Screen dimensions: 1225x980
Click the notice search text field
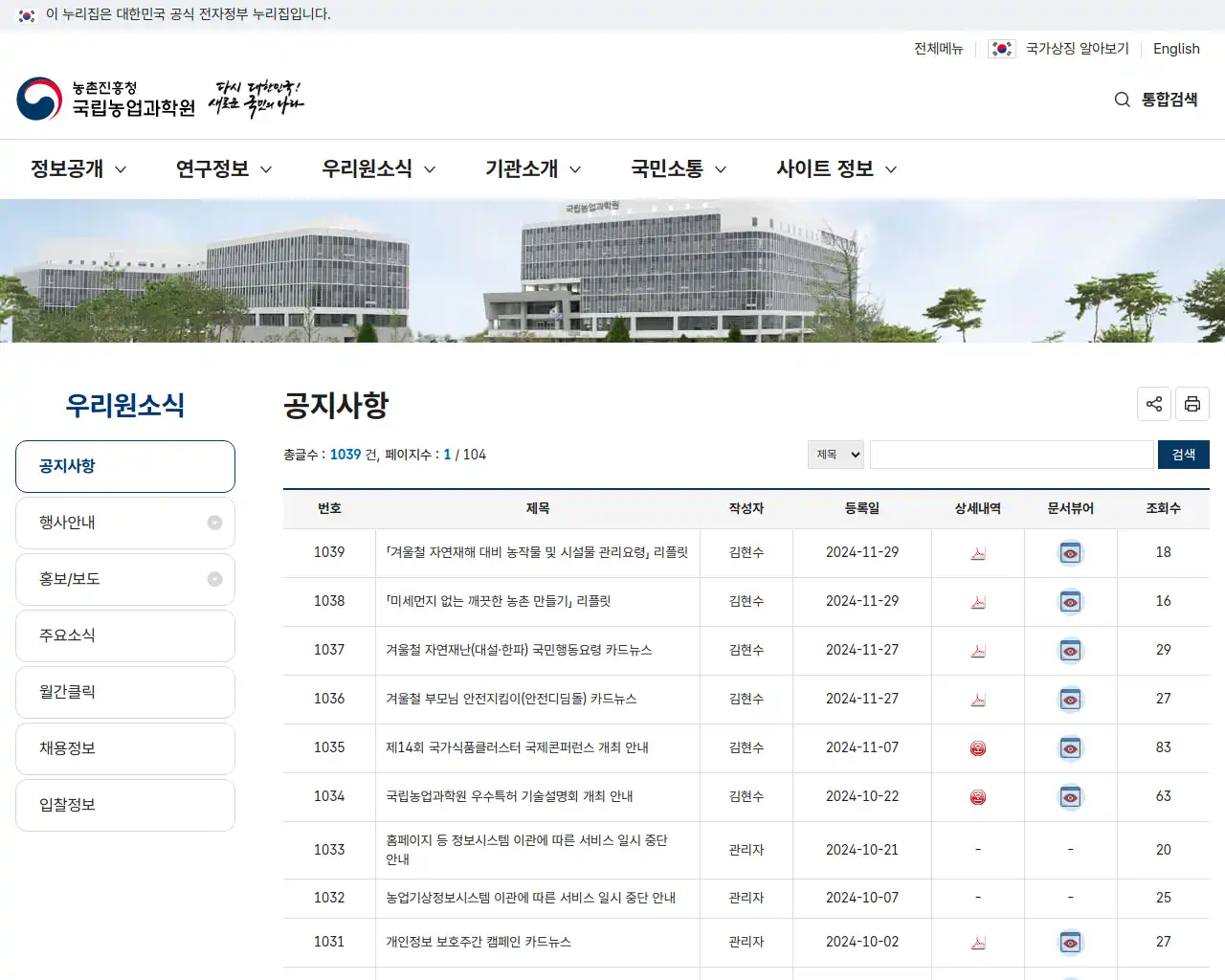coord(1012,455)
